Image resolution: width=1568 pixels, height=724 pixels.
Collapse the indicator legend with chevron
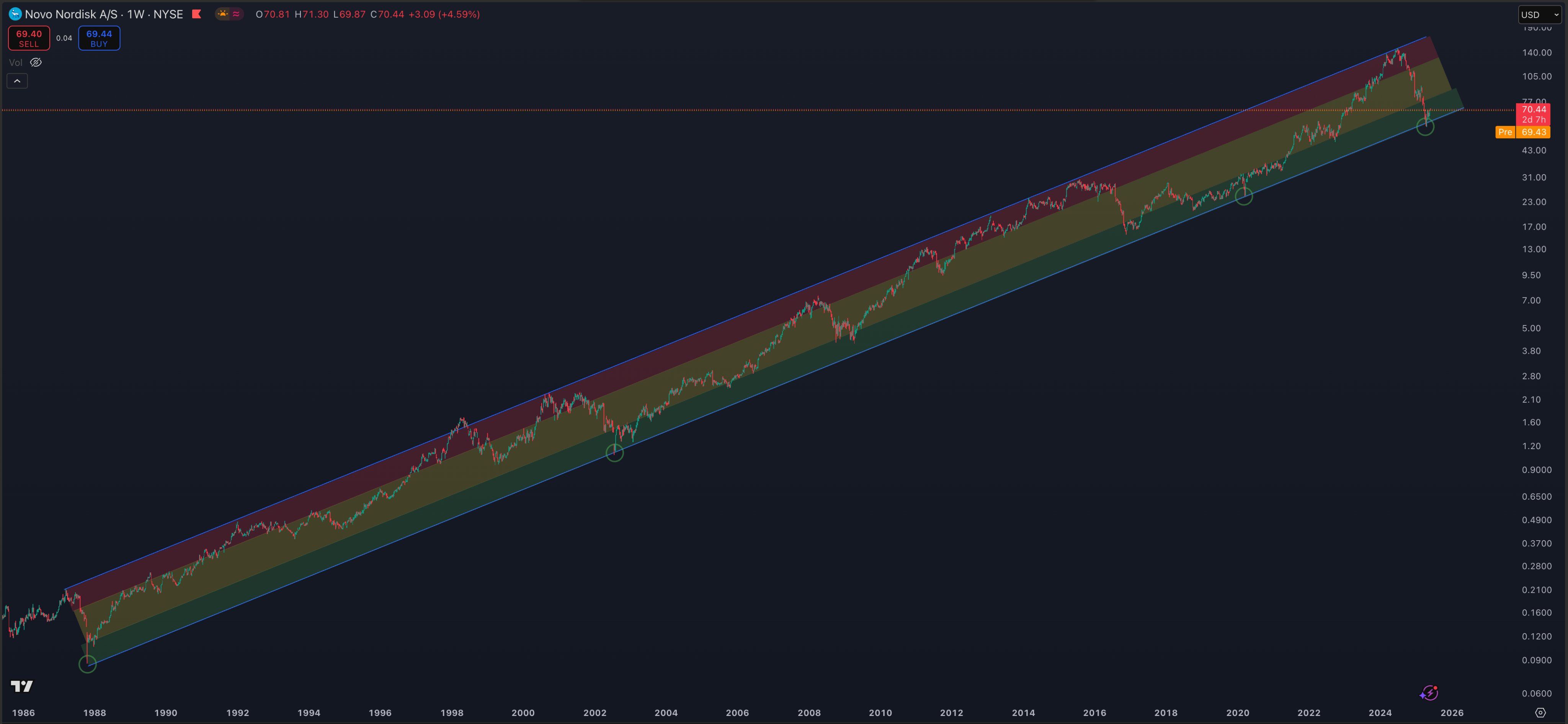tap(17, 81)
